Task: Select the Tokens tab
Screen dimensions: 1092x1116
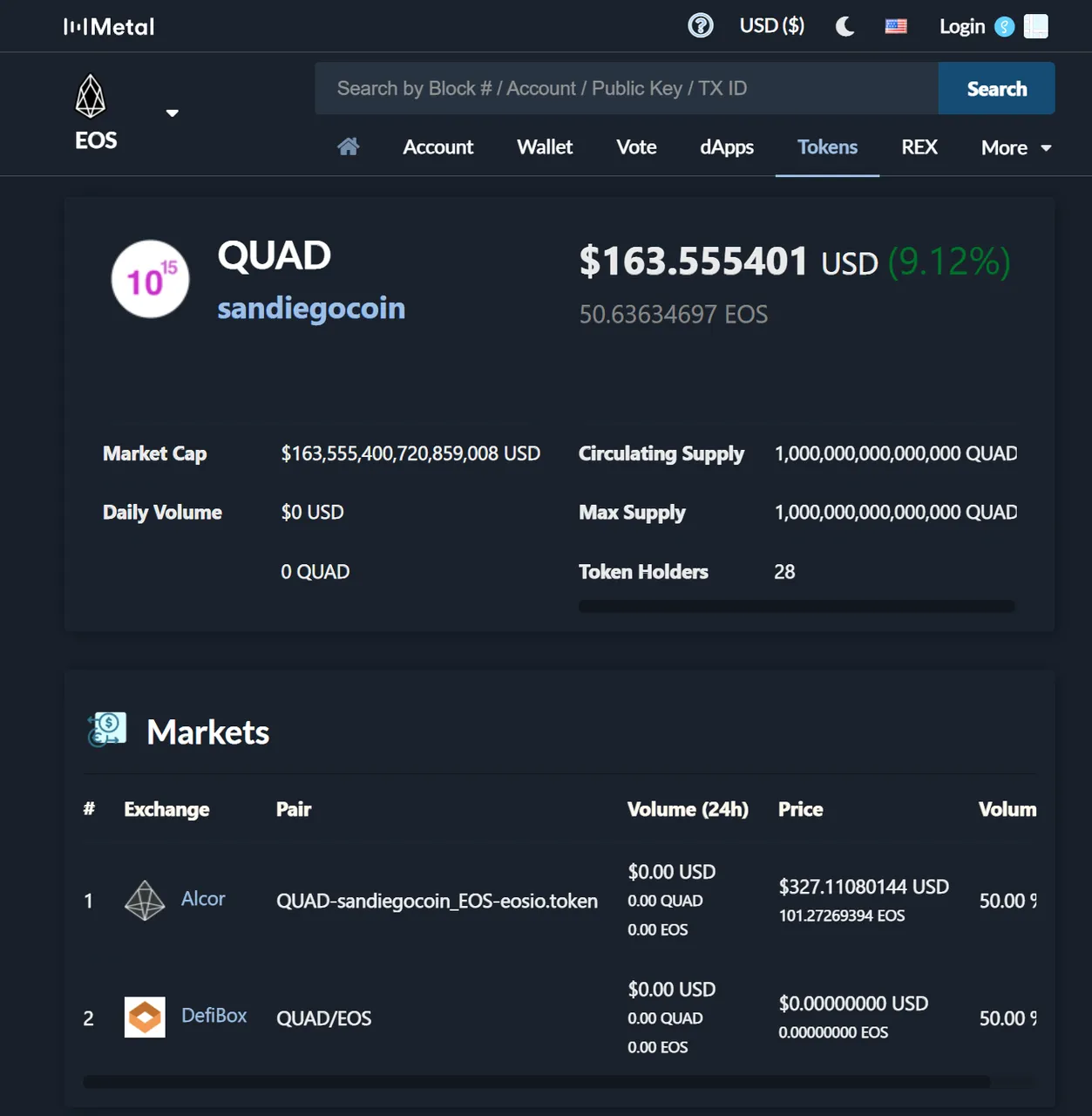Action: coord(827,147)
